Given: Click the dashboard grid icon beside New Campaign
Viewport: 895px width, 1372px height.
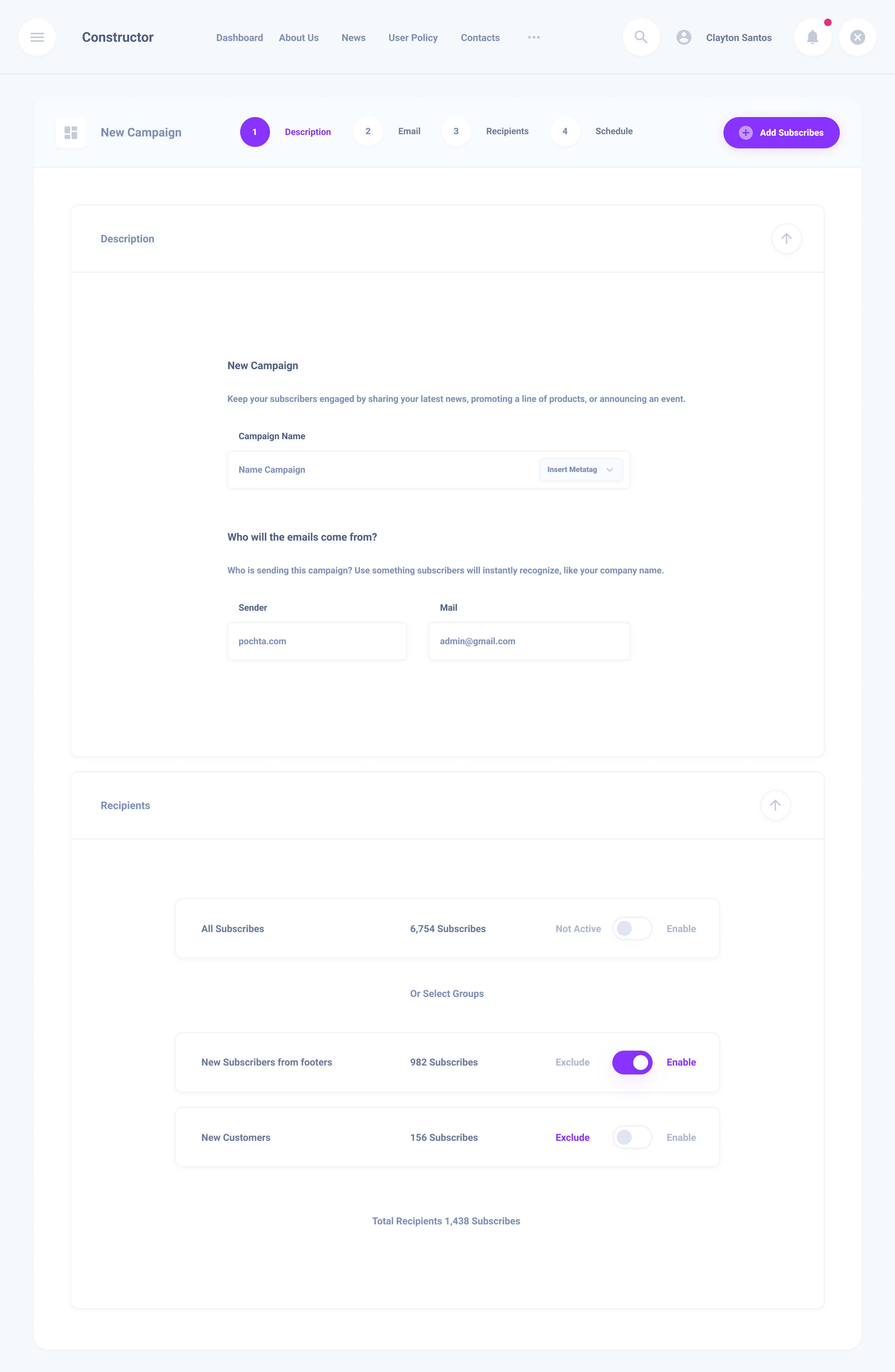Looking at the screenshot, I should click(71, 133).
